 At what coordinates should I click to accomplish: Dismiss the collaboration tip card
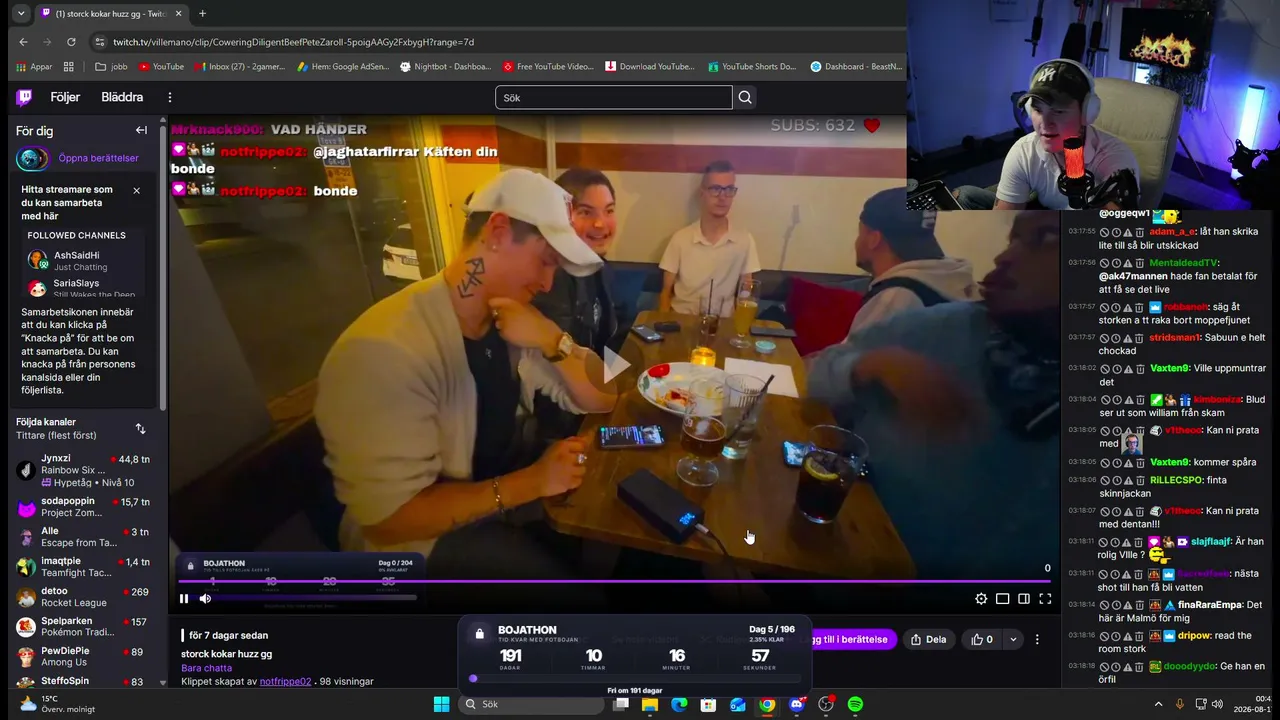coord(137,190)
